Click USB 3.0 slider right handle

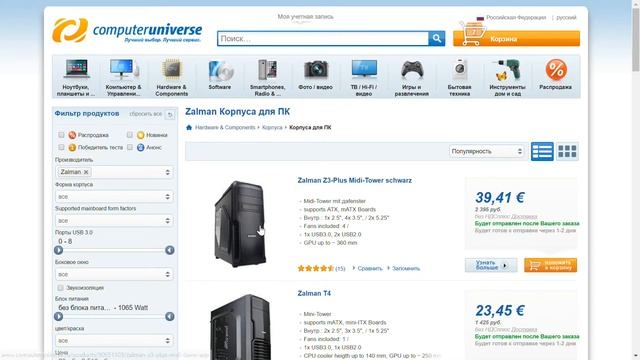[x=170, y=250]
